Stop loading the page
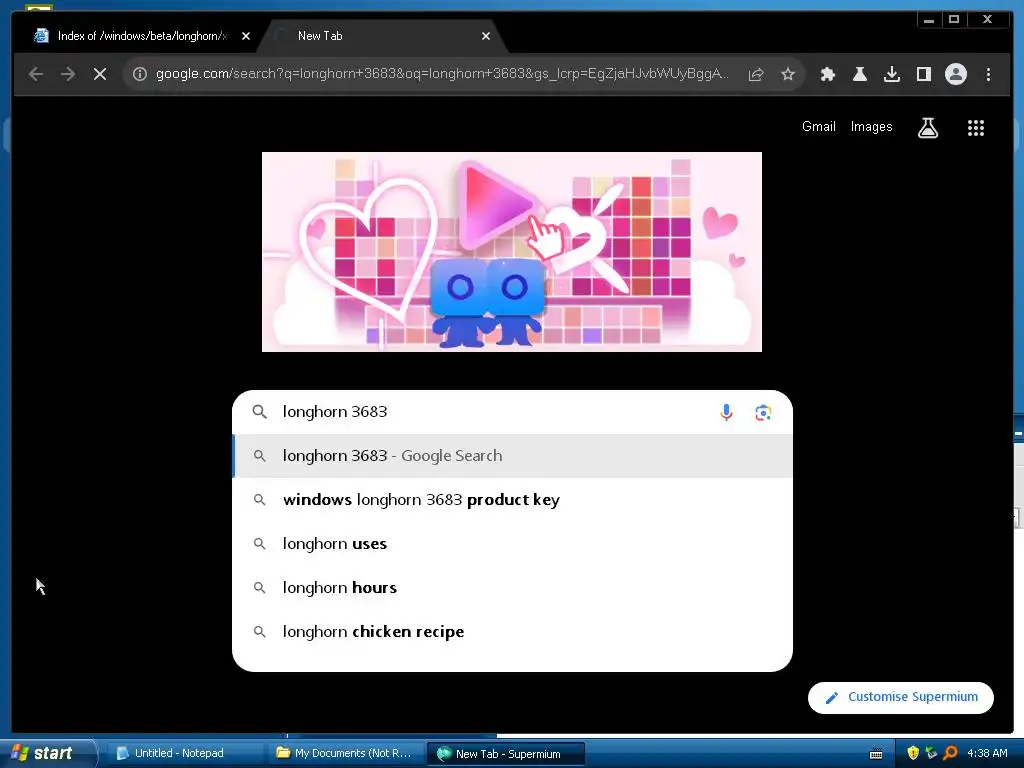This screenshot has height=768, width=1024. click(x=100, y=74)
